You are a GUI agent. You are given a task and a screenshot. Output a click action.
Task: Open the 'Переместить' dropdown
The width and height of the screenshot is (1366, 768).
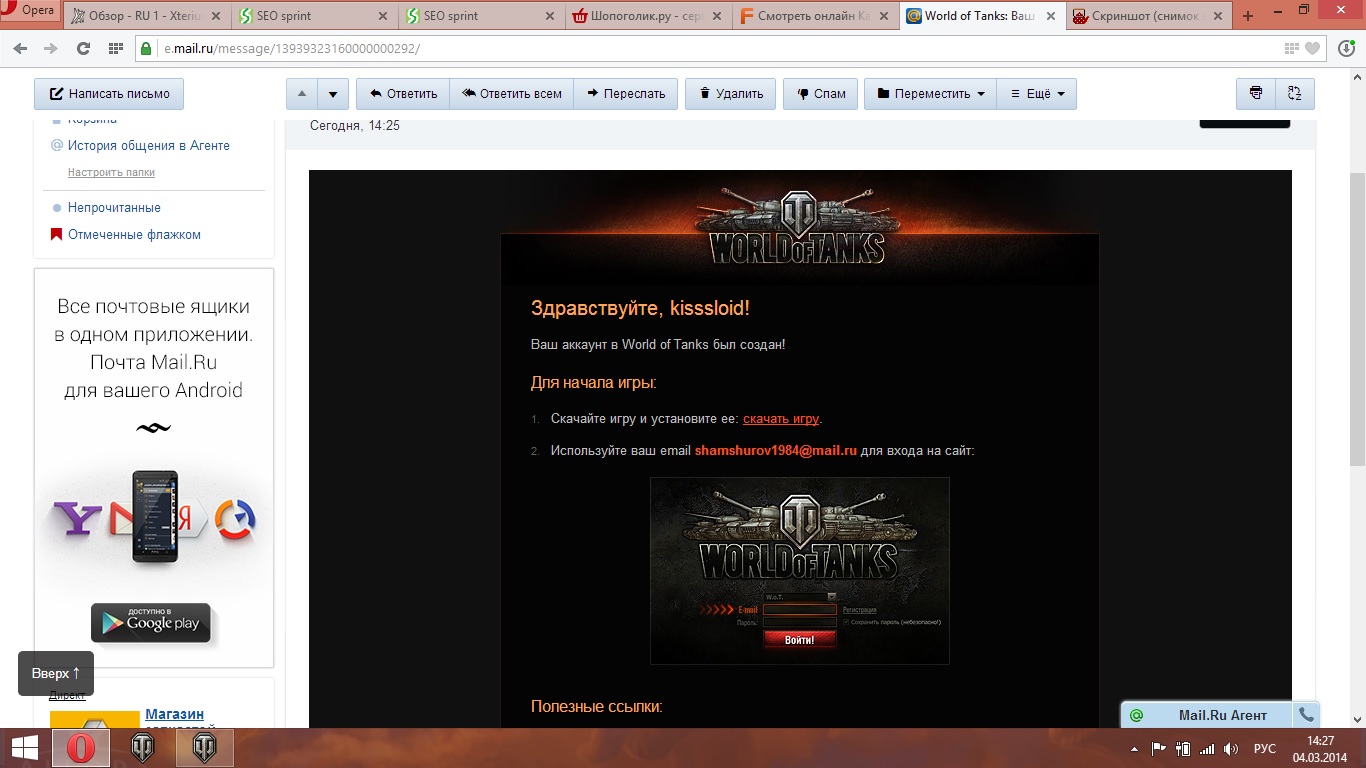coord(930,94)
